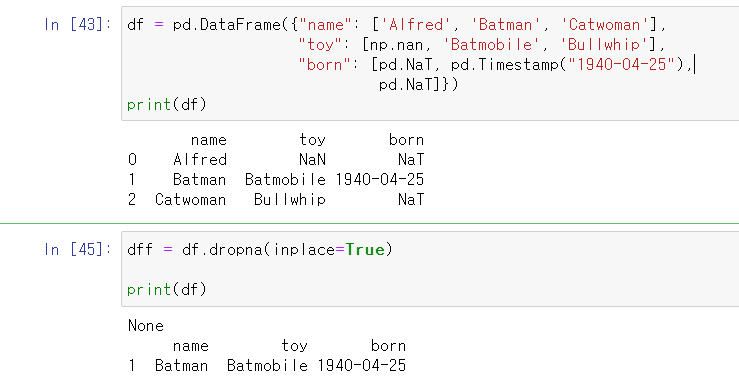Click print(df) in the first cell

[x=167, y=104]
